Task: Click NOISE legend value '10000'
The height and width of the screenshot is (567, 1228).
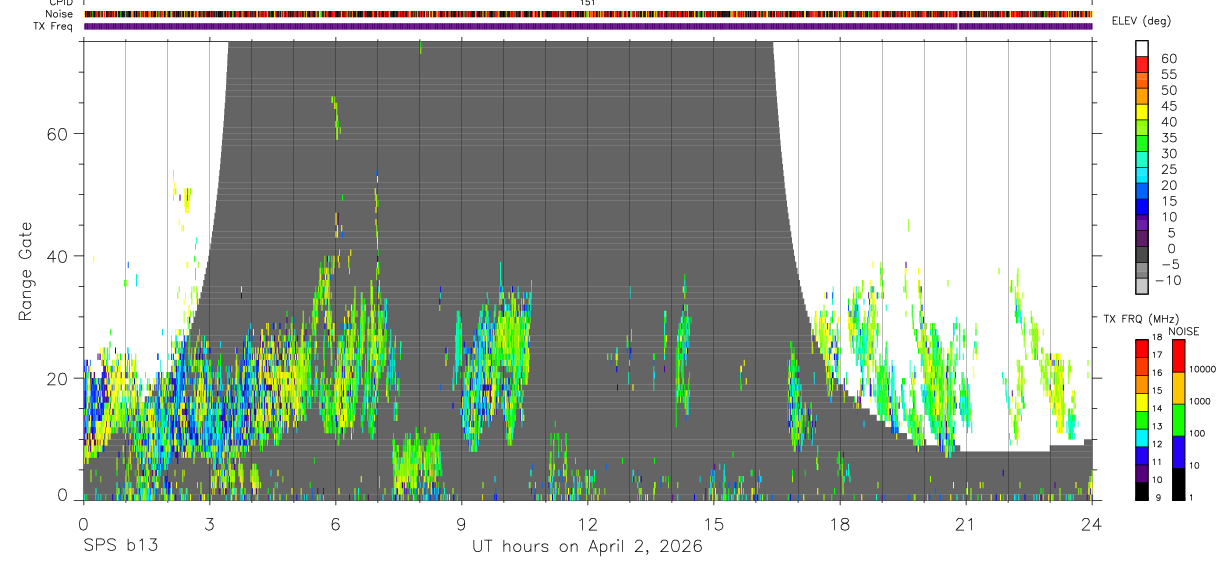Action: coord(1201,370)
